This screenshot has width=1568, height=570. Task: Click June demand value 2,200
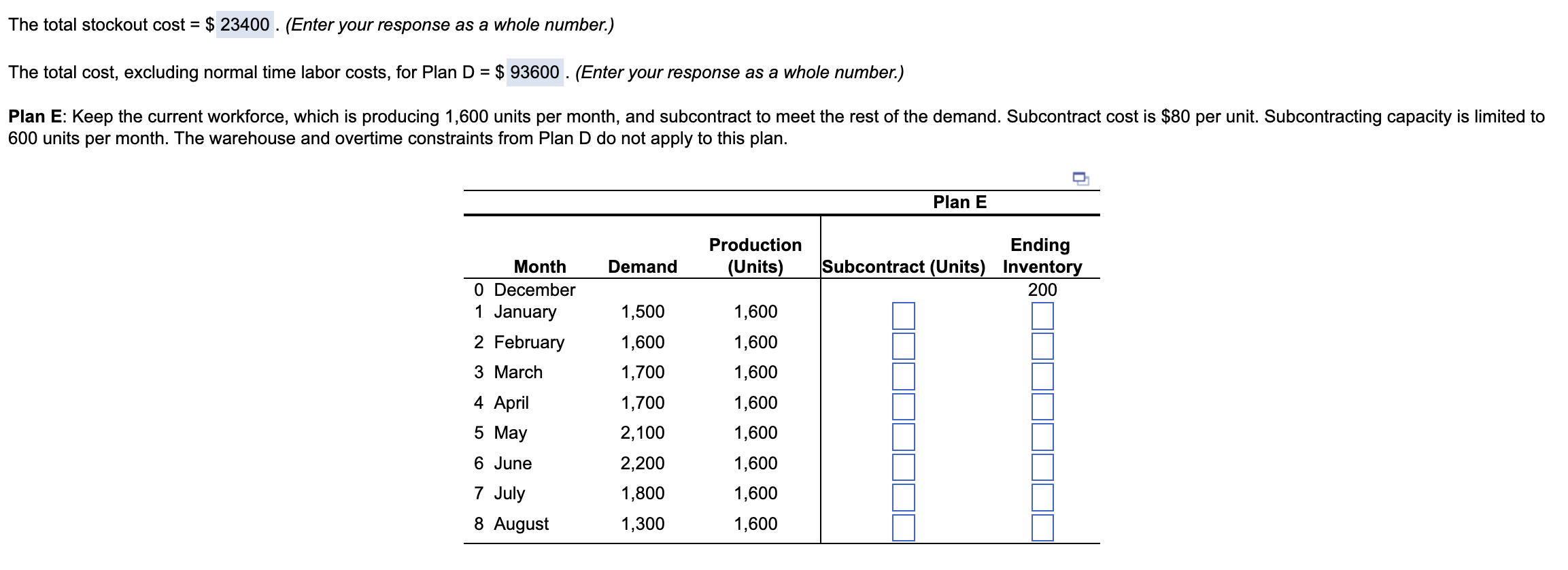click(643, 463)
